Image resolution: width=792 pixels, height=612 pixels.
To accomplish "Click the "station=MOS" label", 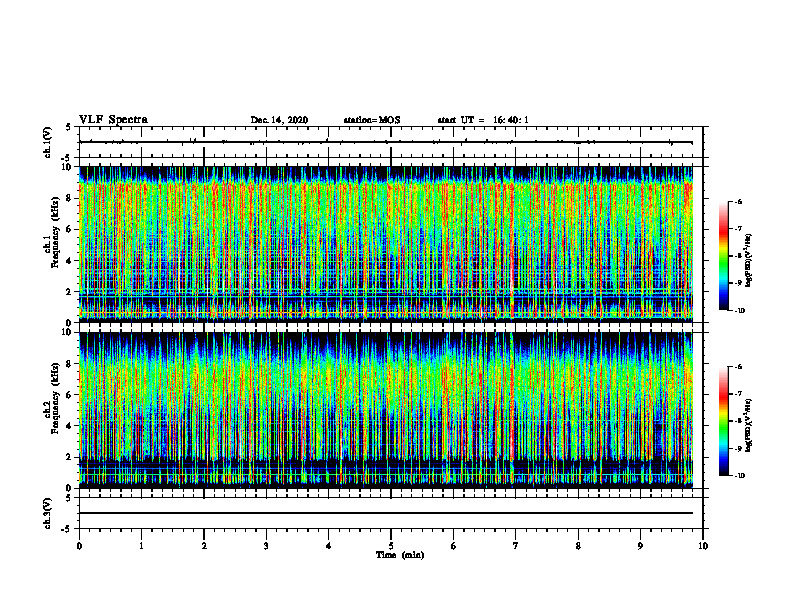I will [372, 120].
